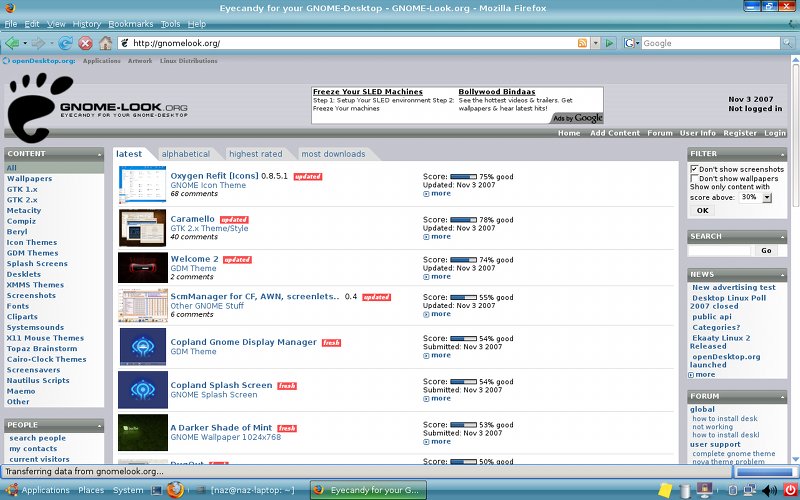
Task: Click the Ubuntu logo Applications menu icon
Action: pos(11,490)
